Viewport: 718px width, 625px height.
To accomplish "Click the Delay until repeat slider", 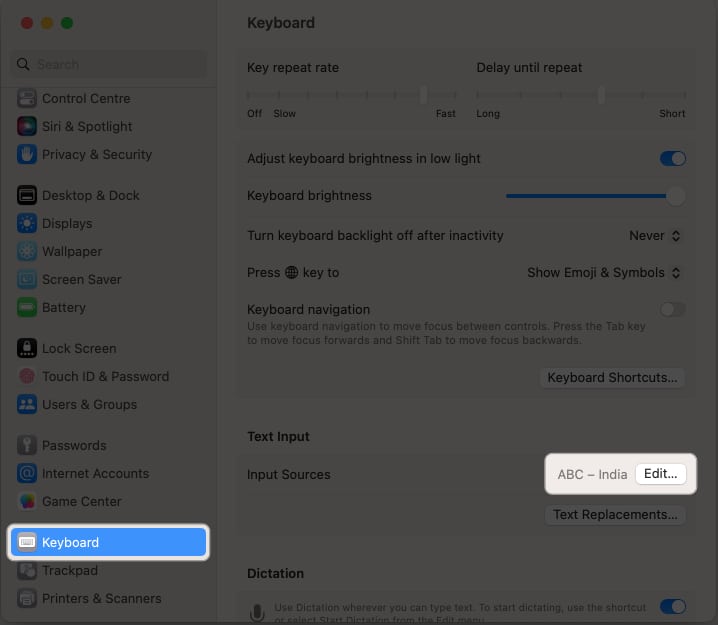I will pos(581,95).
